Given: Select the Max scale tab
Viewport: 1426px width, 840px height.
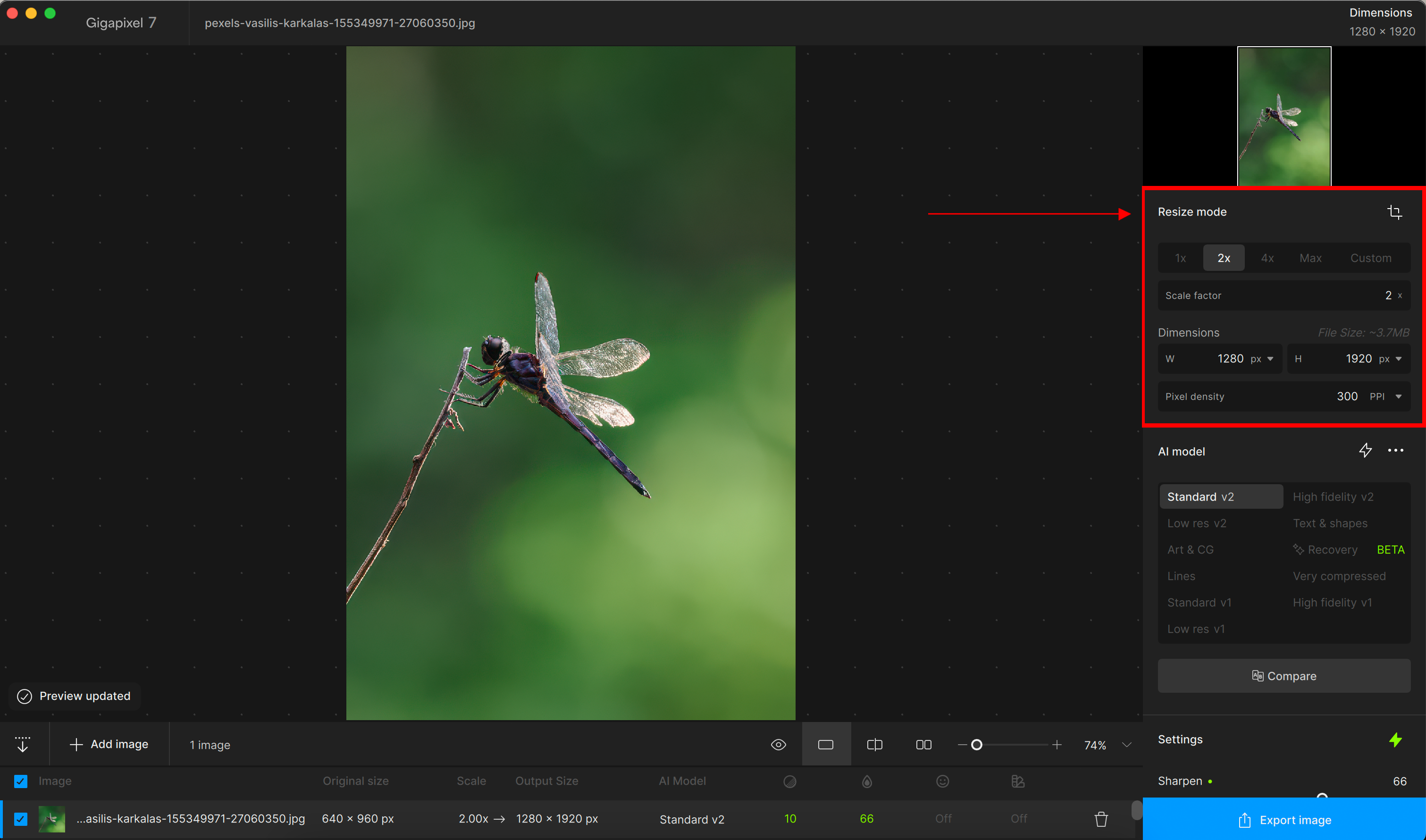Looking at the screenshot, I should [1310, 258].
